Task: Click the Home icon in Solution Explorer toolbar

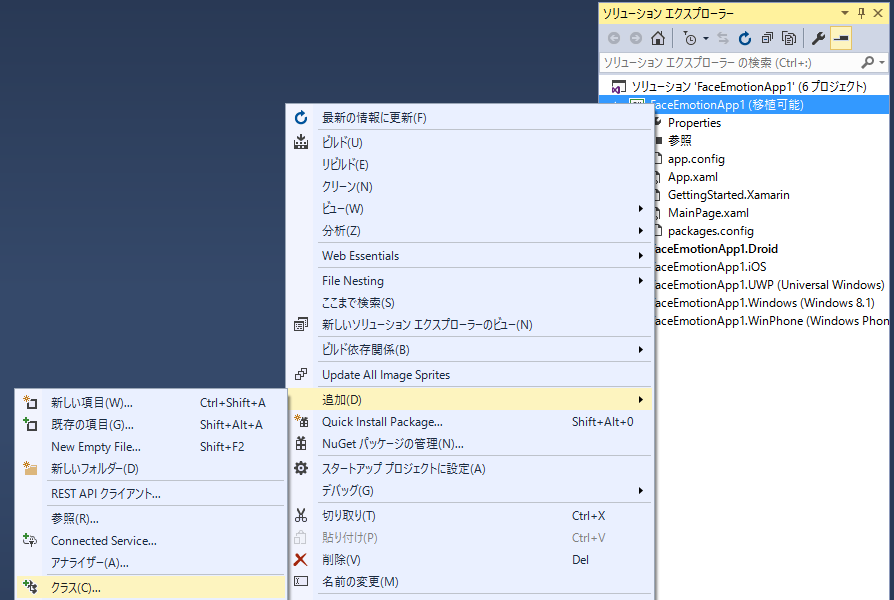Action: tap(658, 38)
